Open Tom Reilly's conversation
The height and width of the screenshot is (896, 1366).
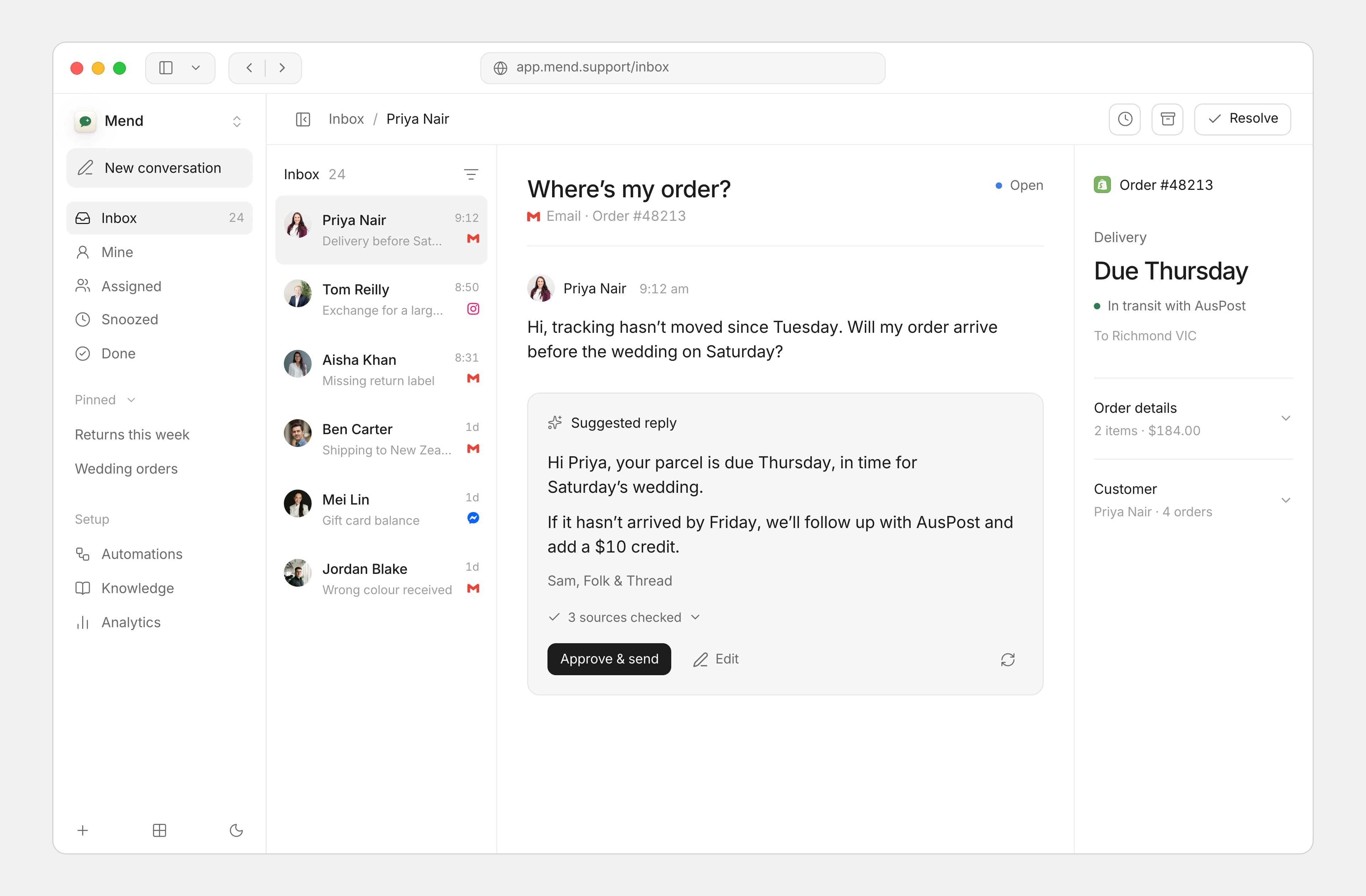point(381,299)
